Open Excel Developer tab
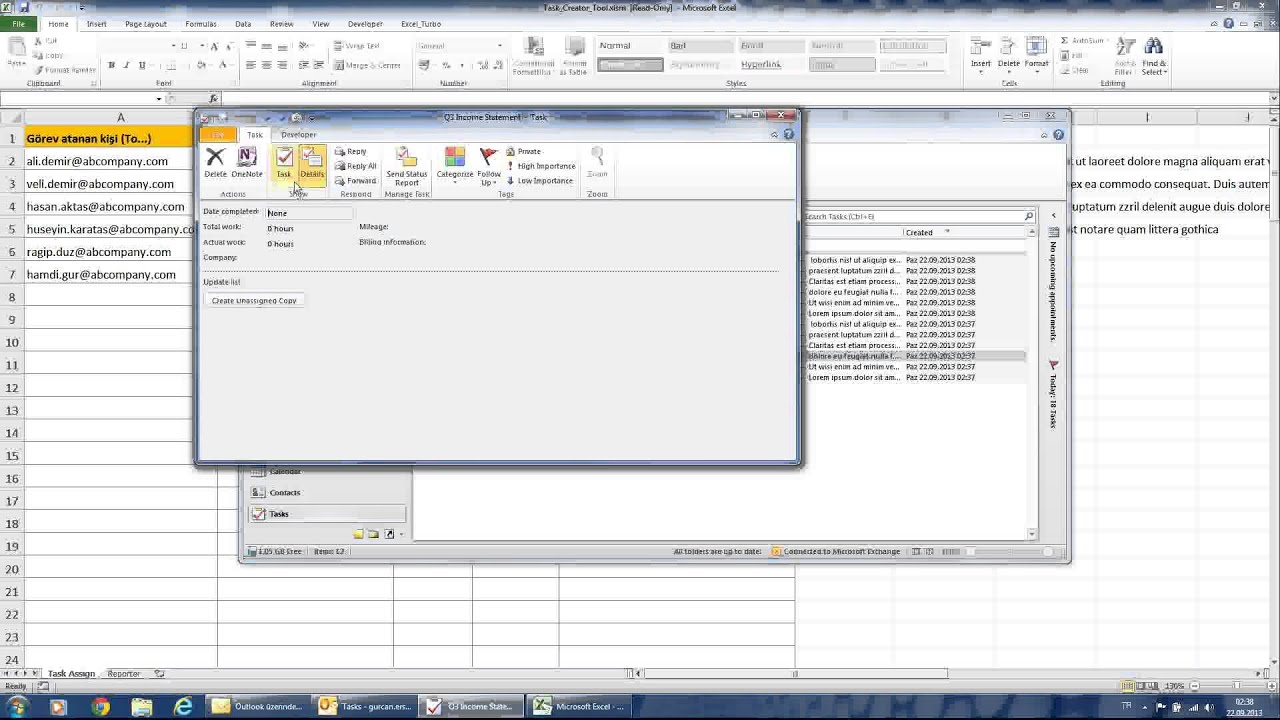1280x720 pixels. (x=365, y=24)
